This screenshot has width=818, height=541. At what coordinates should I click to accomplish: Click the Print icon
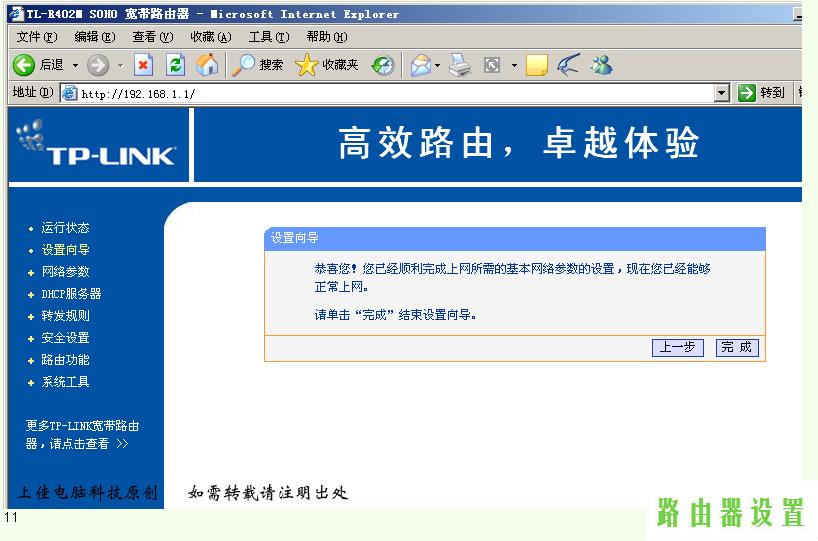(x=460, y=65)
